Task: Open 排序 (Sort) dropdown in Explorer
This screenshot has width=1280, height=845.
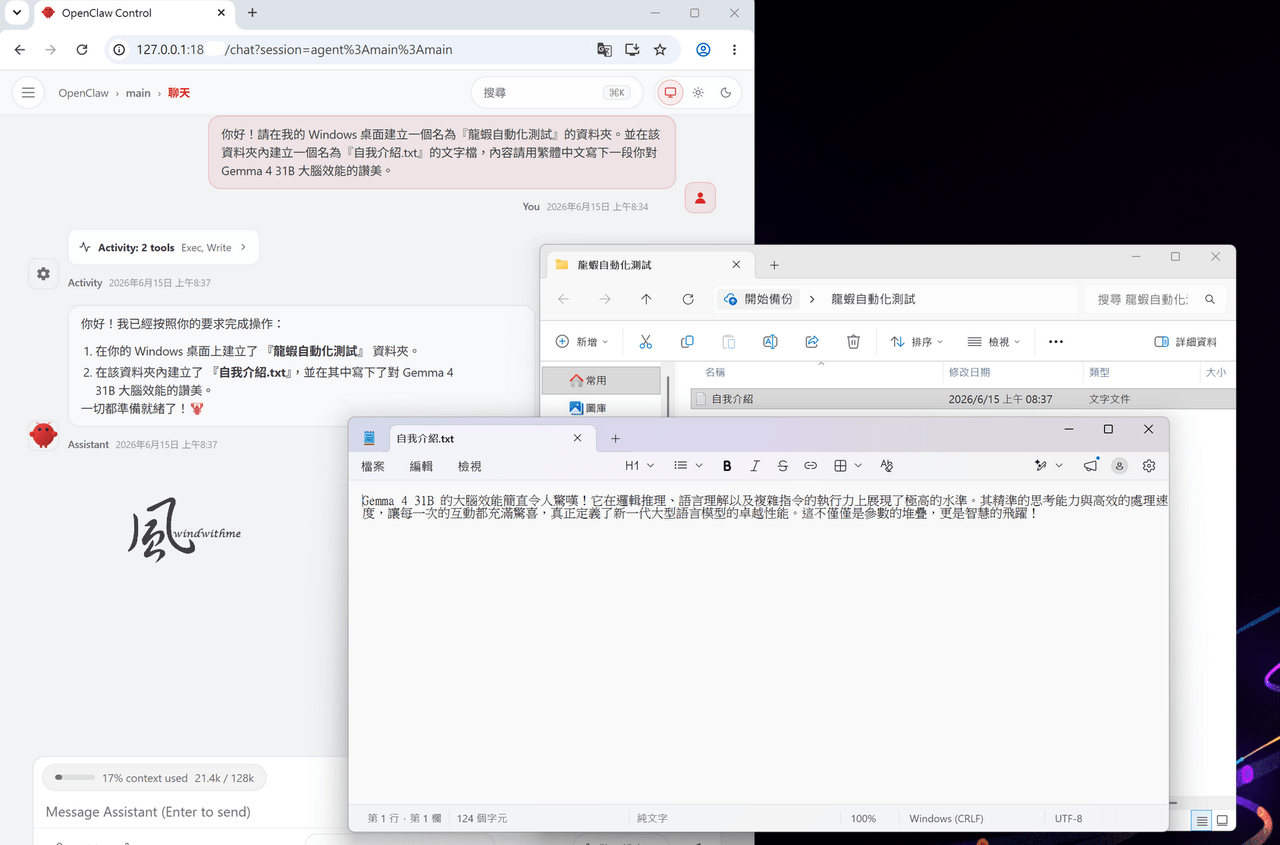Action: (x=917, y=342)
